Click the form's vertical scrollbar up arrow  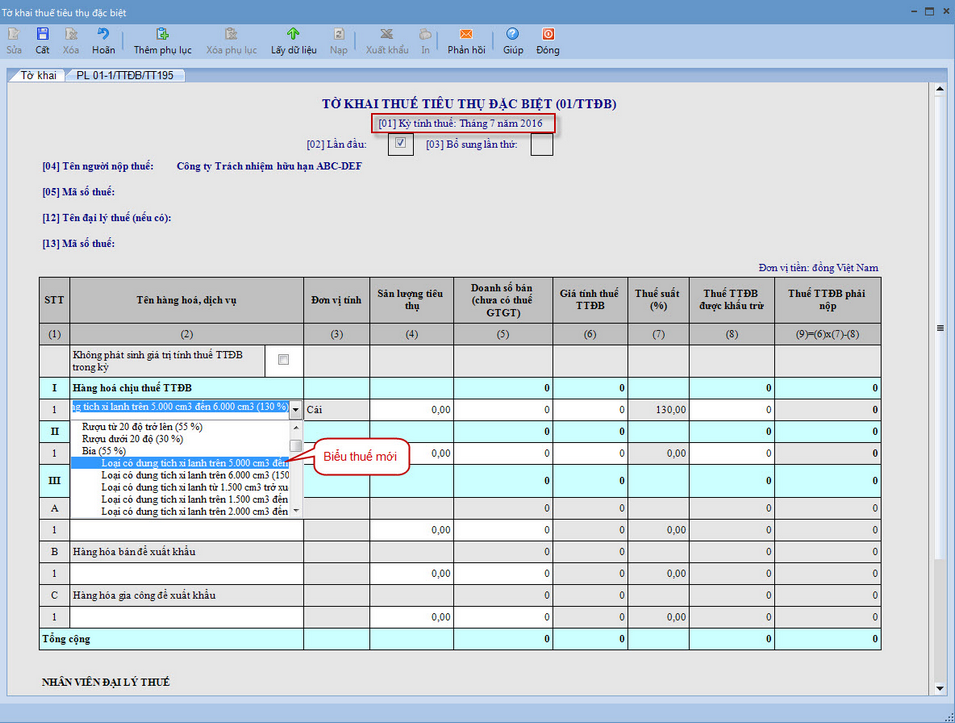[939, 90]
